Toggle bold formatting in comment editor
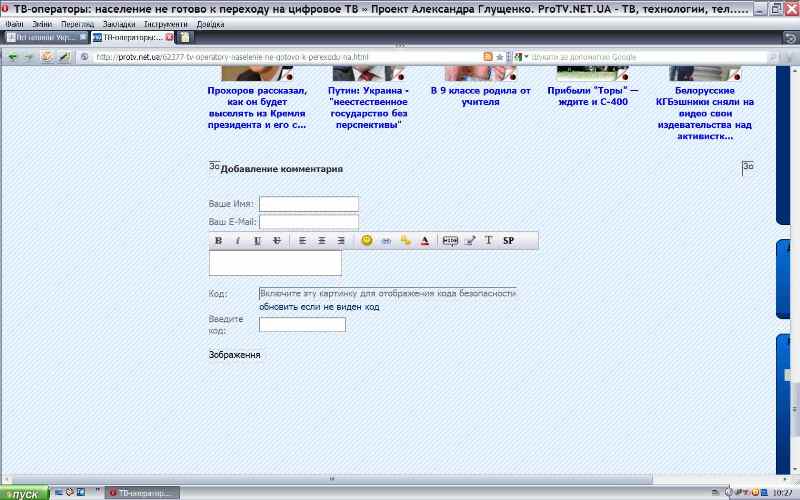The image size is (800, 500). coord(218,241)
